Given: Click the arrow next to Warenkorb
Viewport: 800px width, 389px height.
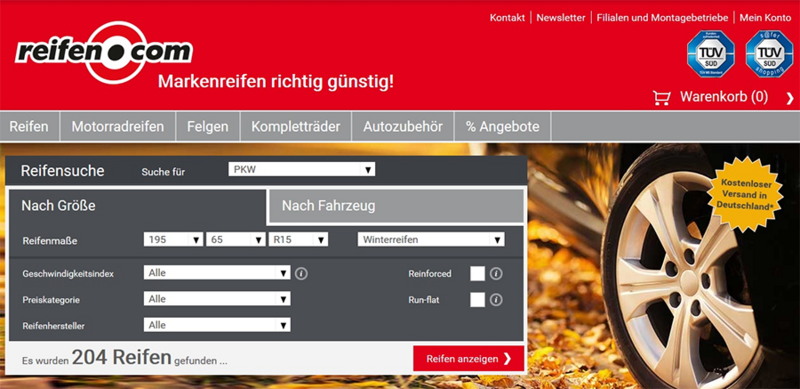Looking at the screenshot, I should tap(790, 99).
